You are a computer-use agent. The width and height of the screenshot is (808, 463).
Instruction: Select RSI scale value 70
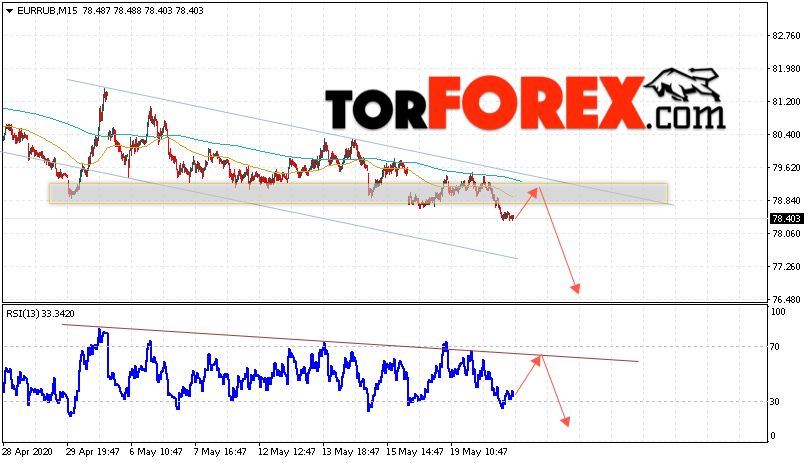(775, 347)
